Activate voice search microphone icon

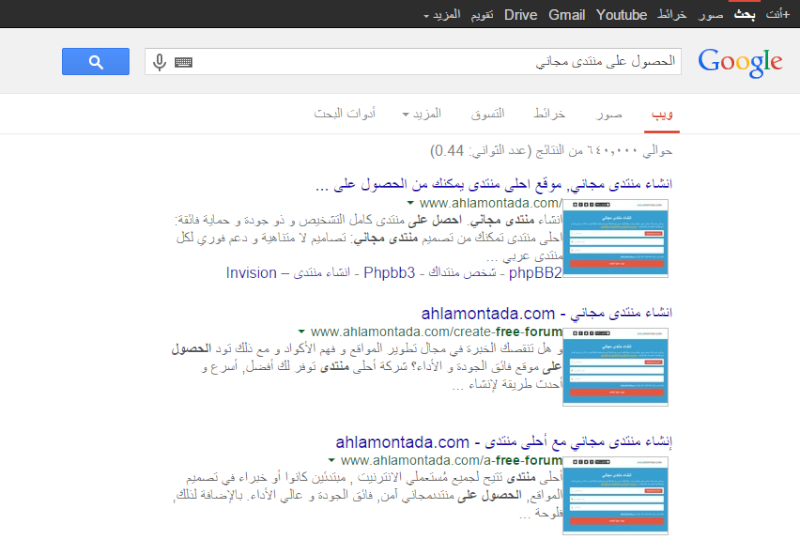pyautogui.click(x=159, y=62)
